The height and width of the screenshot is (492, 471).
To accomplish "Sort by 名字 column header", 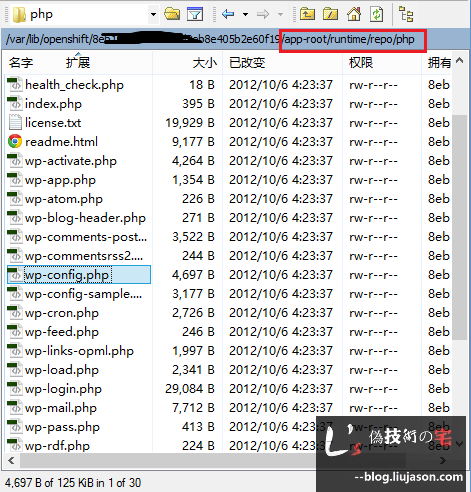I will (21, 63).
